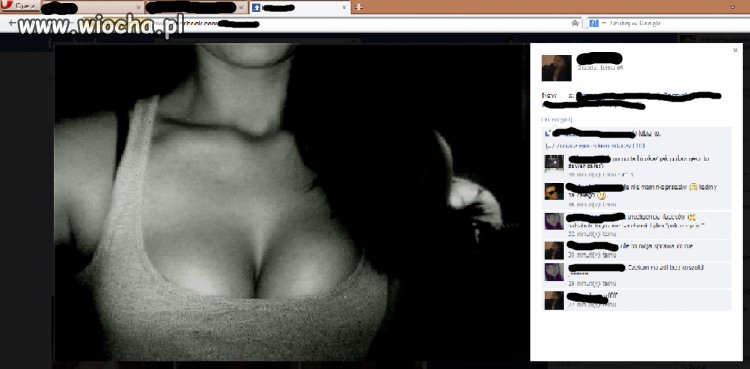Open the avatar beside '20 minut(y) temu'

pos(554,250)
